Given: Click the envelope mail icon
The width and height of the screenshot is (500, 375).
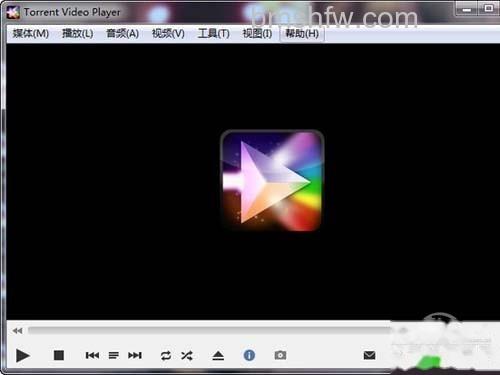Looking at the screenshot, I should click(369, 355).
